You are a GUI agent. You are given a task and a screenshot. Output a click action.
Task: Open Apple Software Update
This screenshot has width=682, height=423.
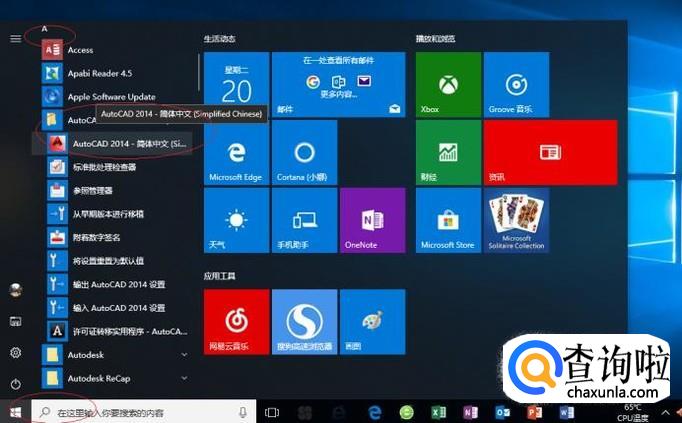click(x=115, y=97)
